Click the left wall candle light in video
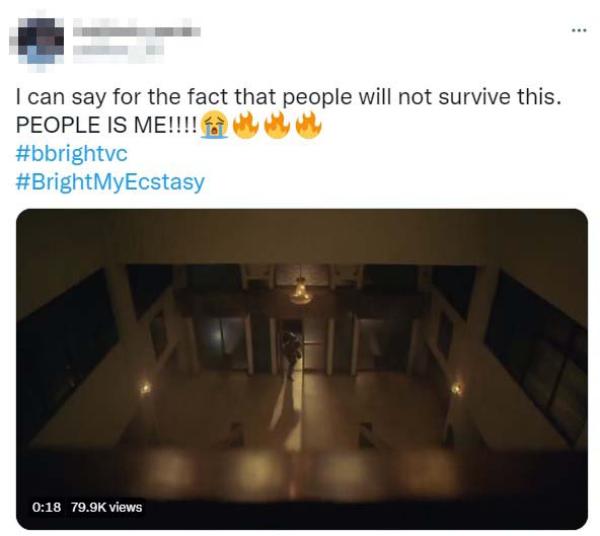This screenshot has width=600, height=536. tap(145, 389)
